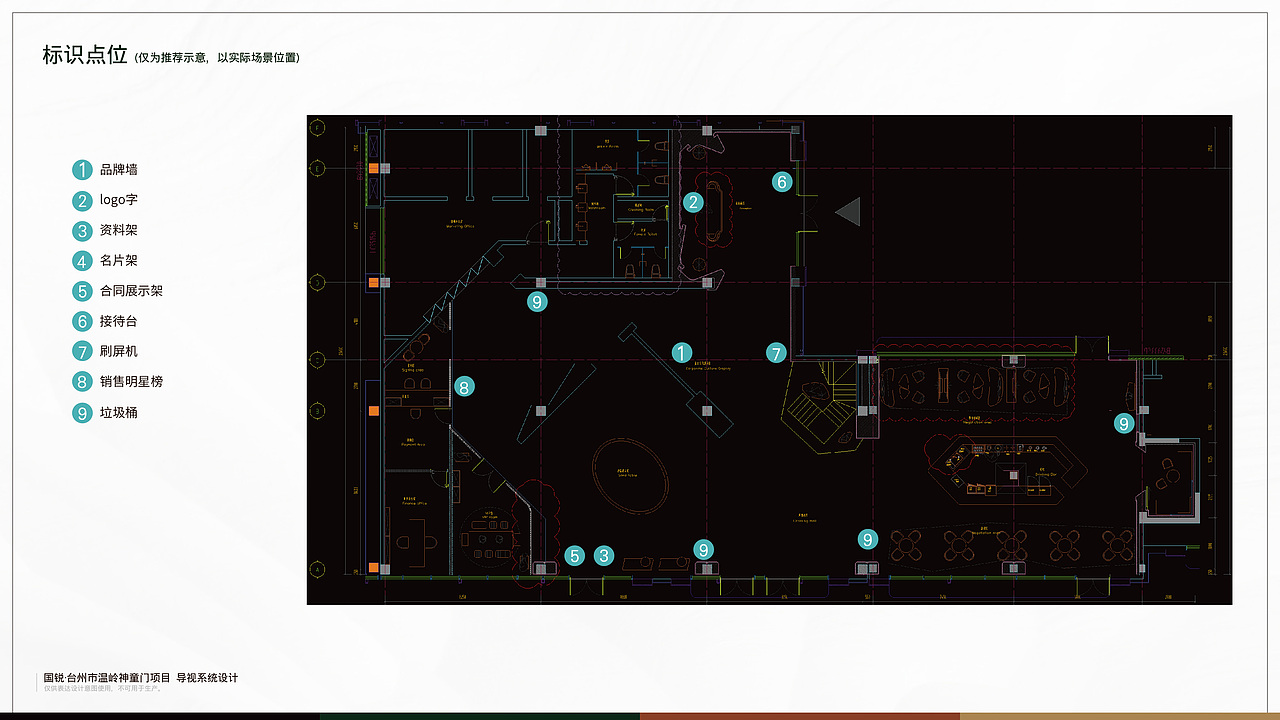The image size is (1280, 720).
Task: Click legend circle 8 beside 销售明星榜
Action: pyautogui.click(x=82, y=381)
